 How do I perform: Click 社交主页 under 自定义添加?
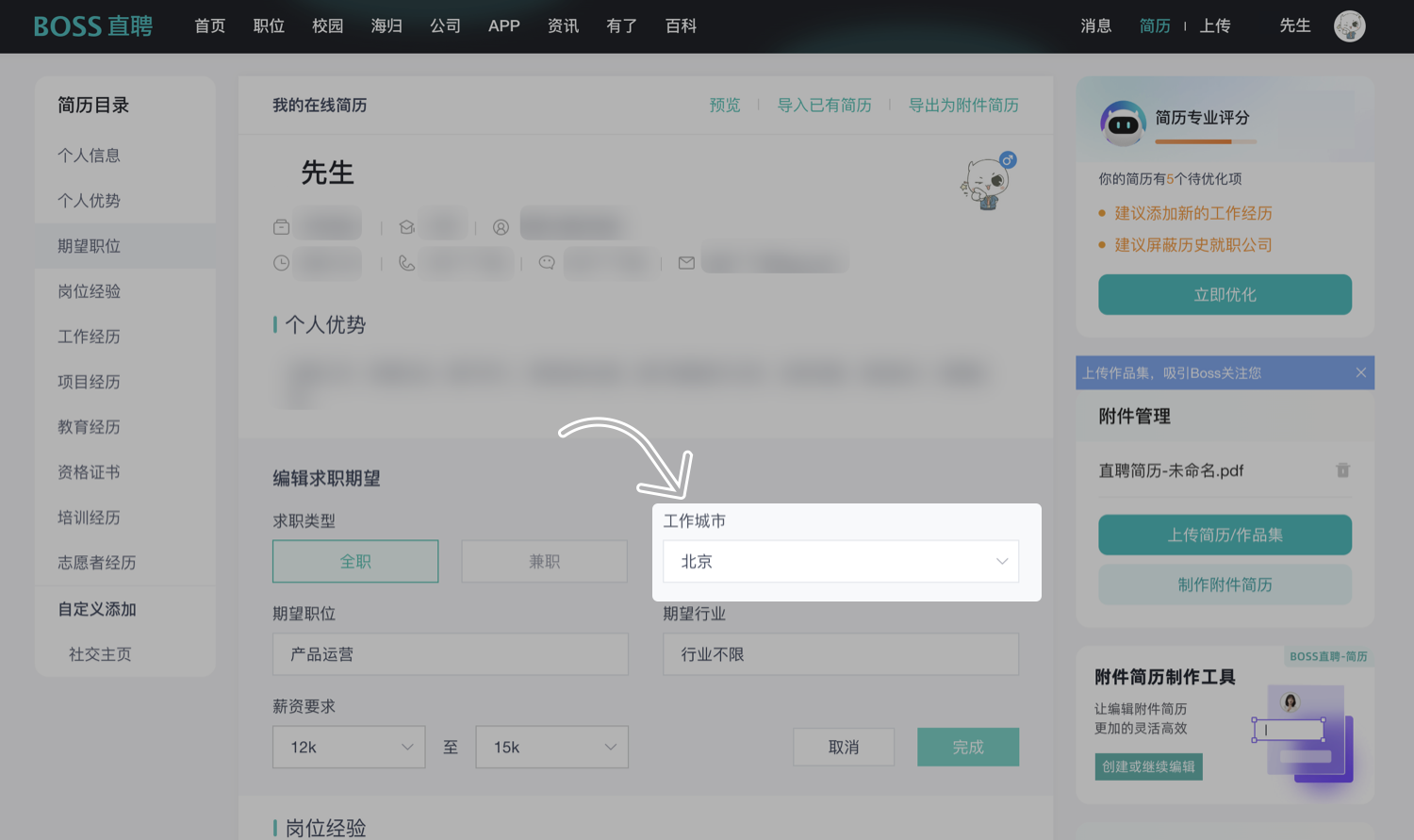[100, 654]
